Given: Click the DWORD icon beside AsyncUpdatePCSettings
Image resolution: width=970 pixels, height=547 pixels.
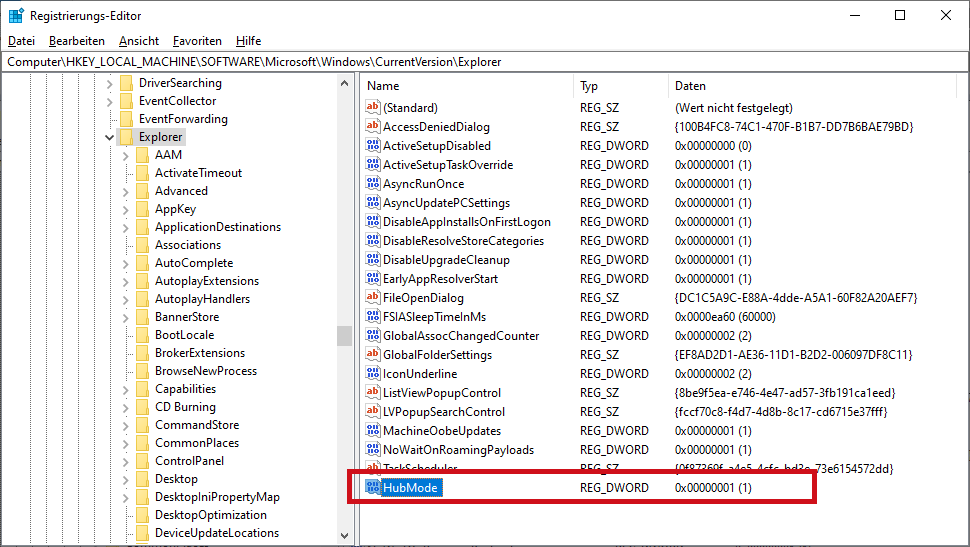Looking at the screenshot, I should 372,202.
